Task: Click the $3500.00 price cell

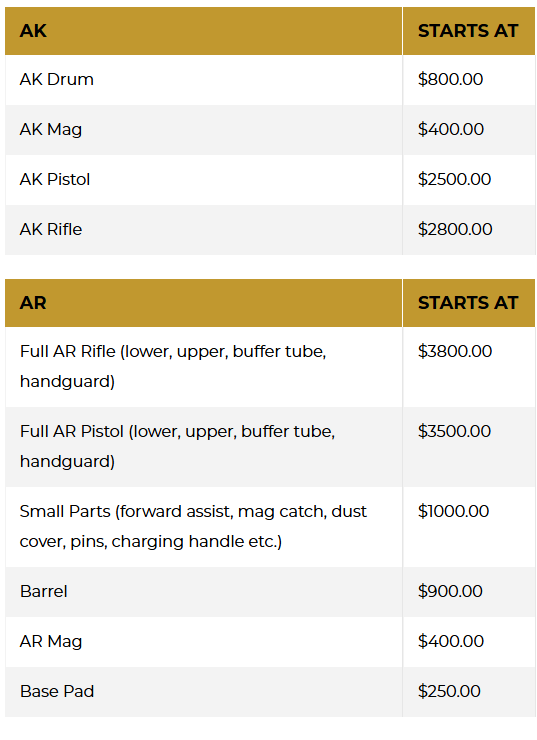Action: click(x=454, y=431)
